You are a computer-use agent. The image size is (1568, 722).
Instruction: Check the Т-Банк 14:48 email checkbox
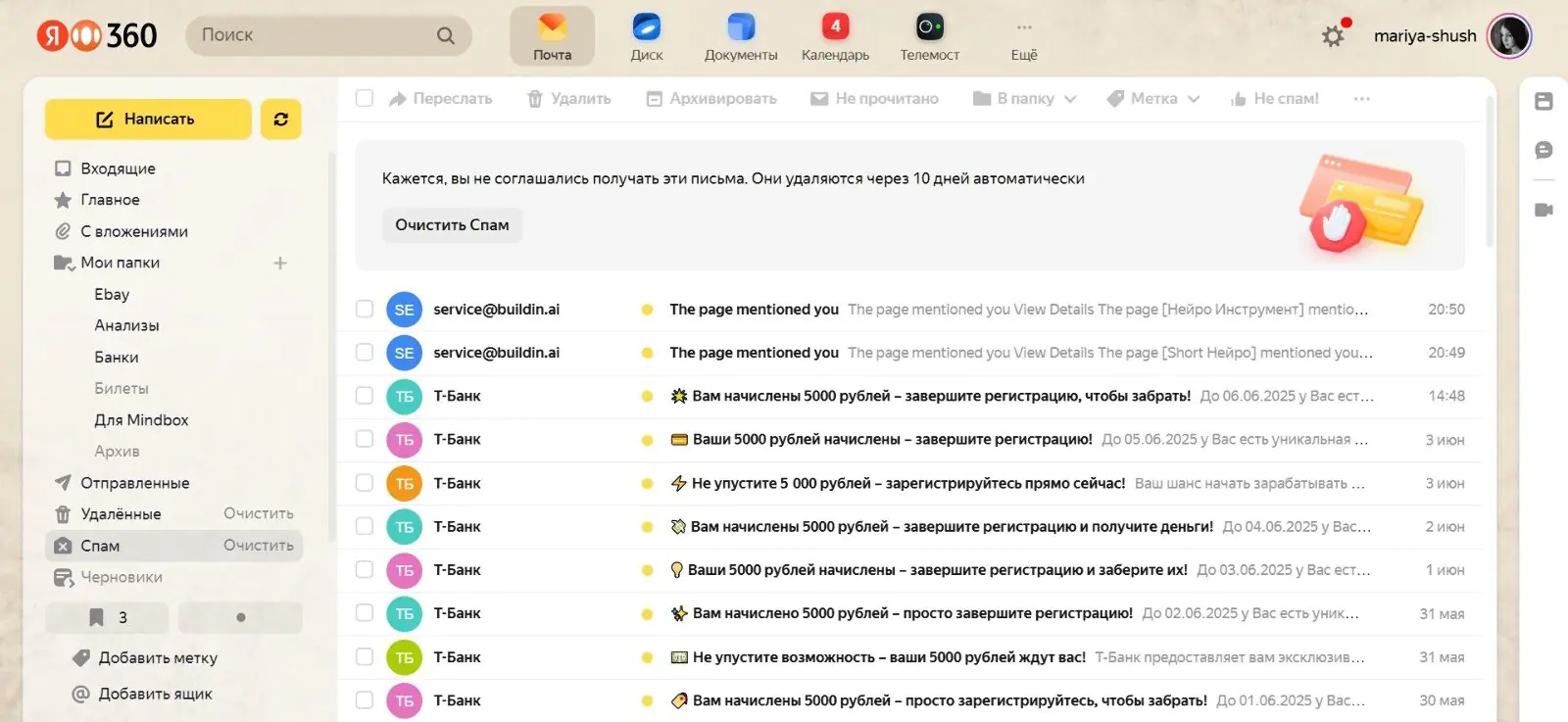365,396
